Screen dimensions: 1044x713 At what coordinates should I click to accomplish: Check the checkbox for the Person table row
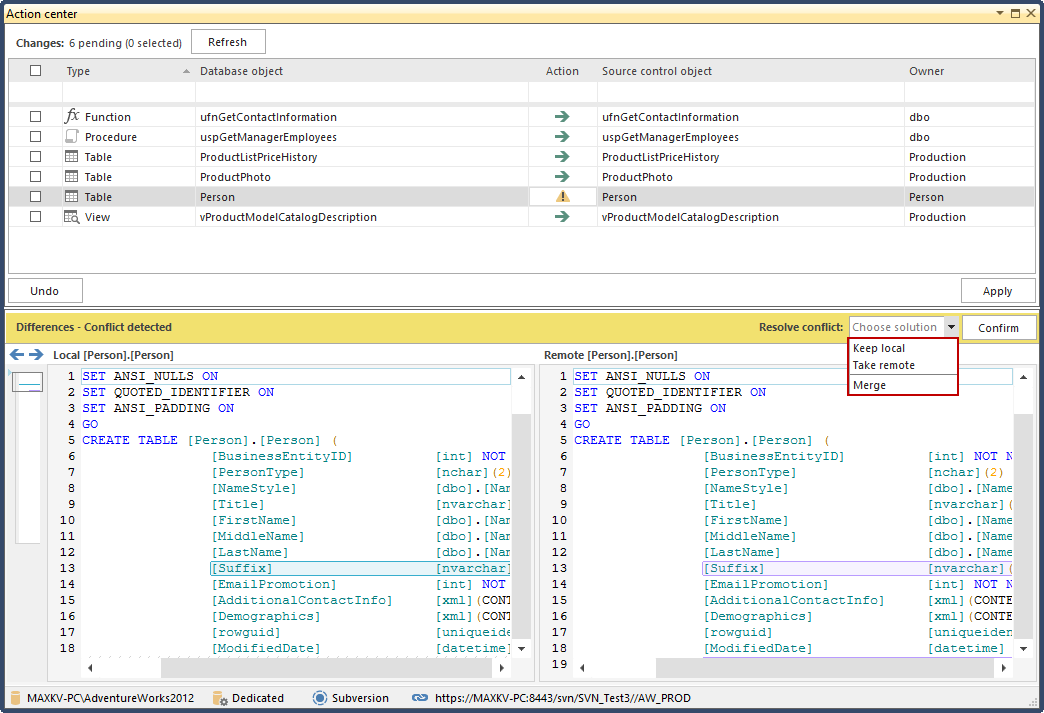[x=35, y=196]
